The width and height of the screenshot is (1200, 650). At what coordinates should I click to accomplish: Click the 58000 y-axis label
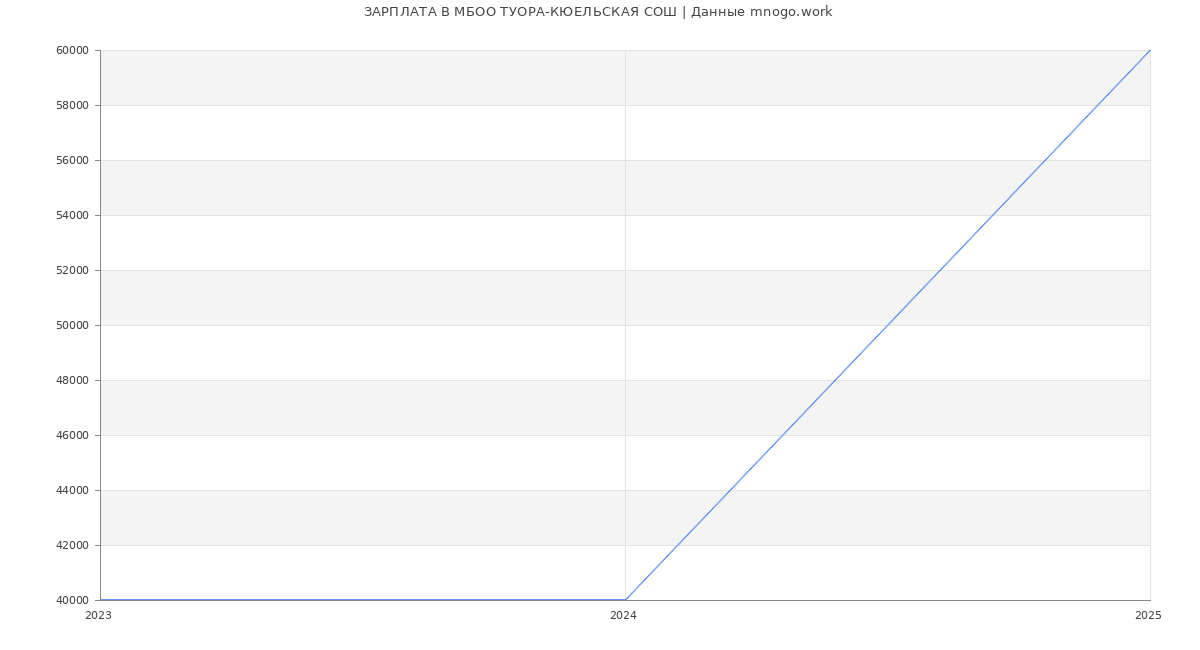pyautogui.click(x=73, y=105)
